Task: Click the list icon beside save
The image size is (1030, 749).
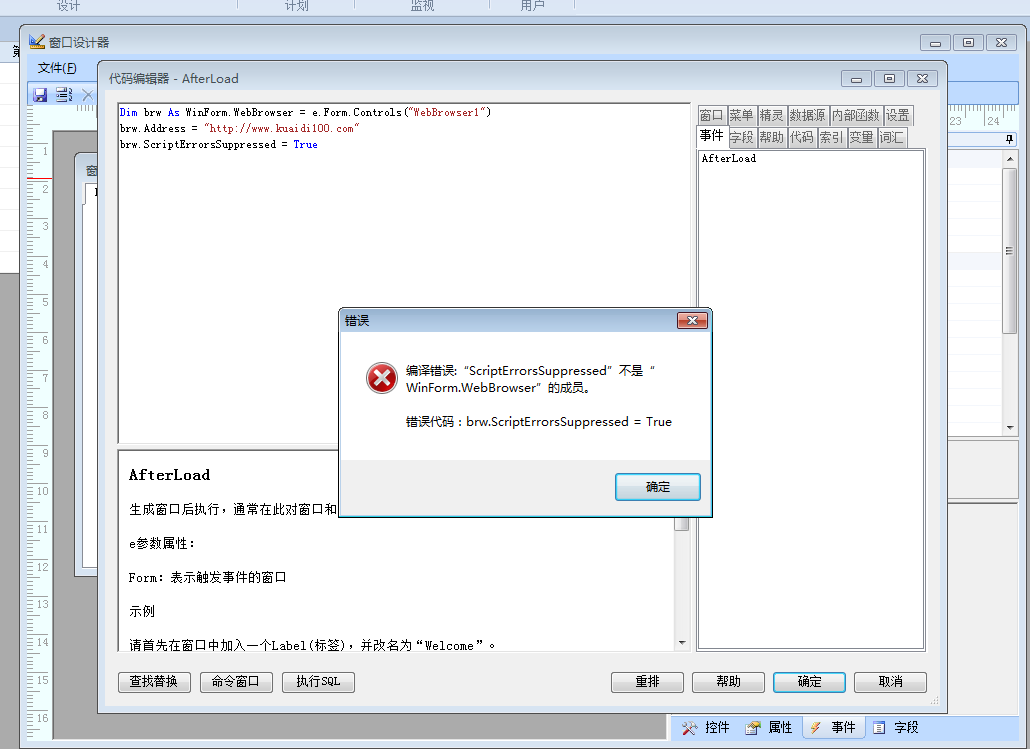Action: point(64,95)
